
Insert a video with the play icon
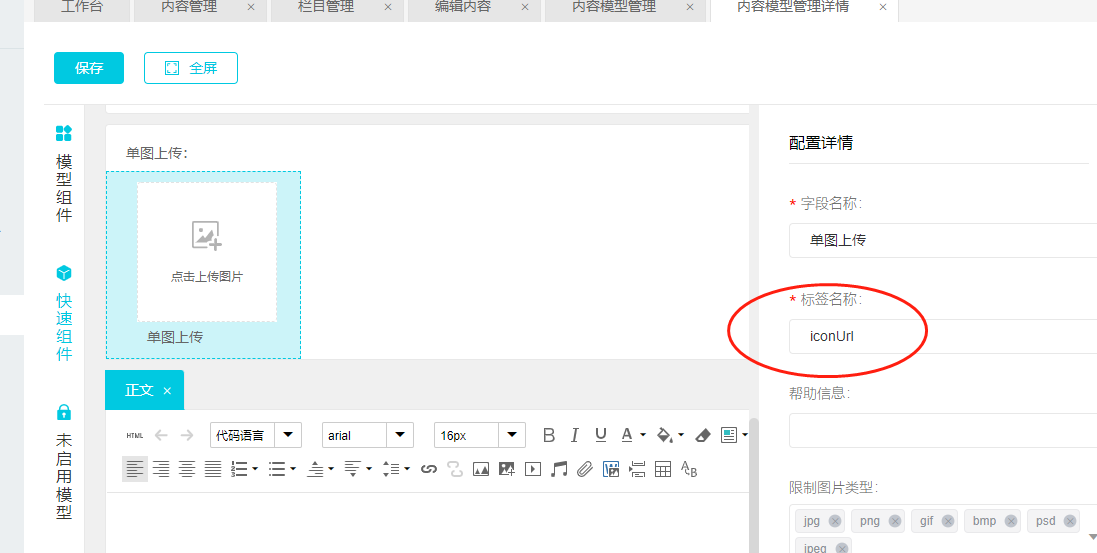pyautogui.click(x=533, y=469)
